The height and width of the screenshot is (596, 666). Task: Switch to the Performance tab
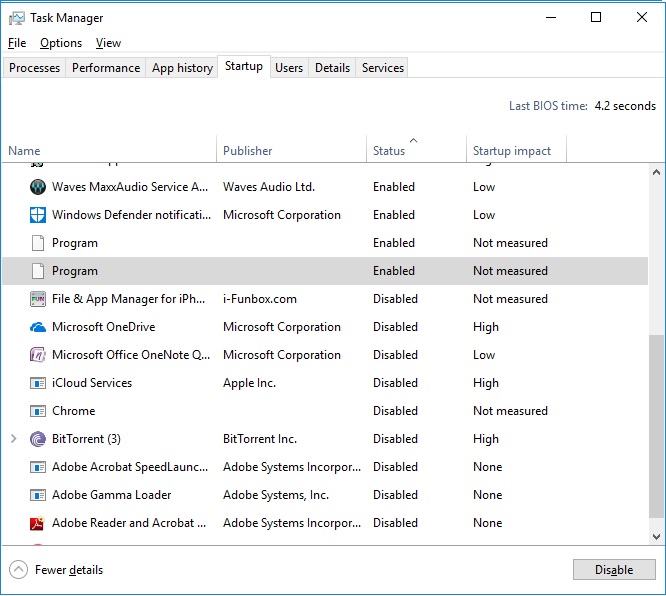pyautogui.click(x=106, y=68)
